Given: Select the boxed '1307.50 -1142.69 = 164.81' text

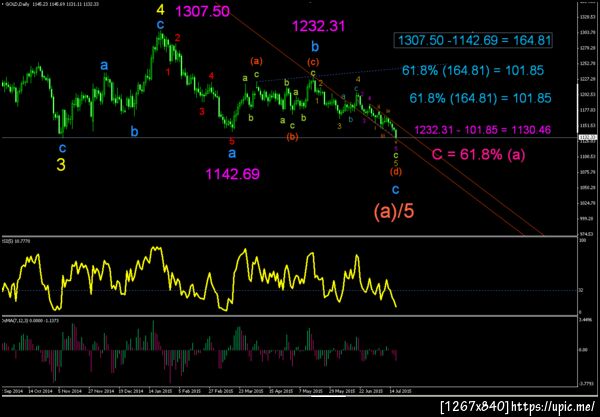Looking at the screenshot, I should click(474, 40).
